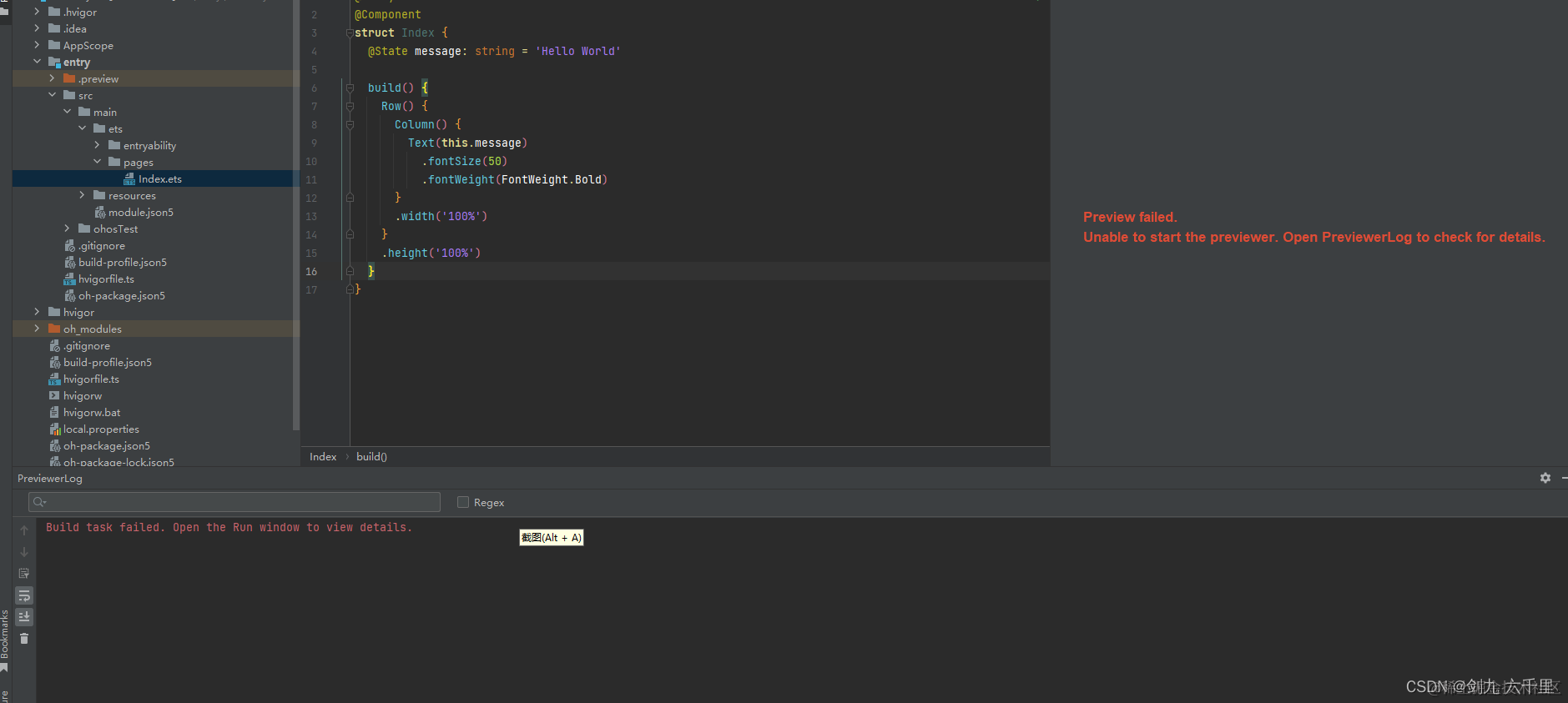Viewport: 1568px width, 703px height.
Task: Open the Bookmarks tool window tab
Action: pyautogui.click(x=5, y=640)
